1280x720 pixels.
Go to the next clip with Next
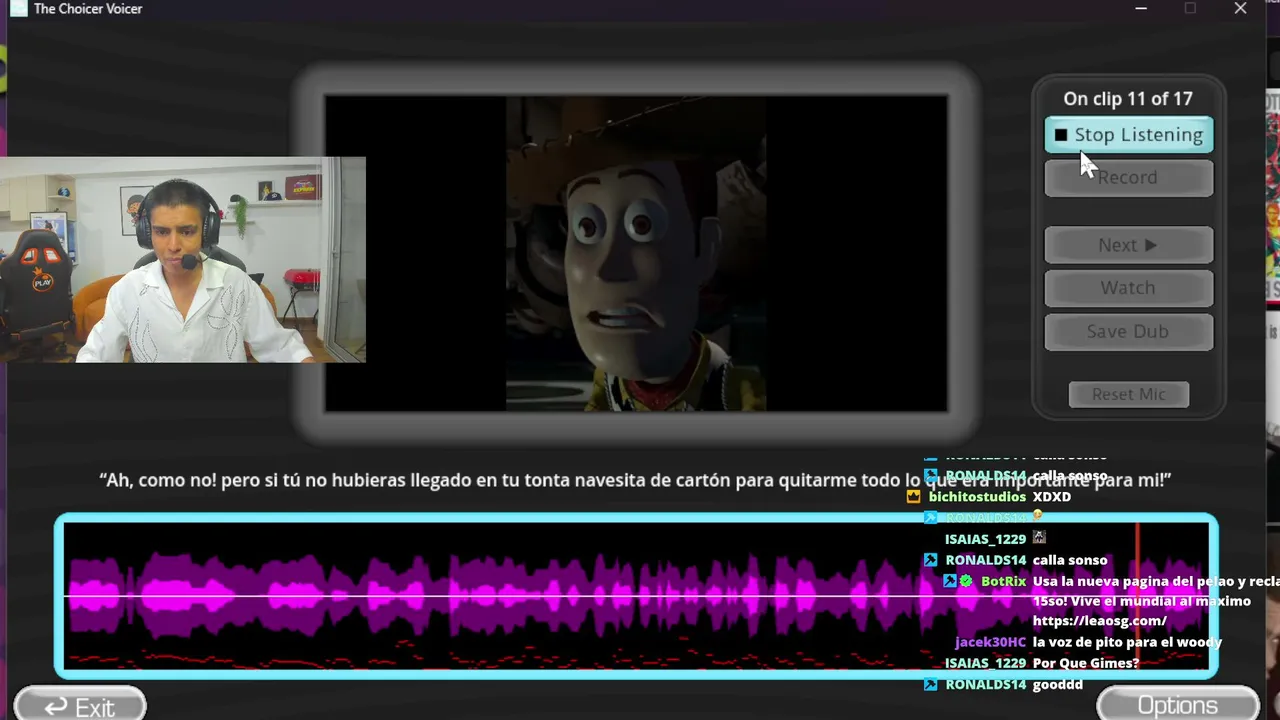coord(1128,245)
